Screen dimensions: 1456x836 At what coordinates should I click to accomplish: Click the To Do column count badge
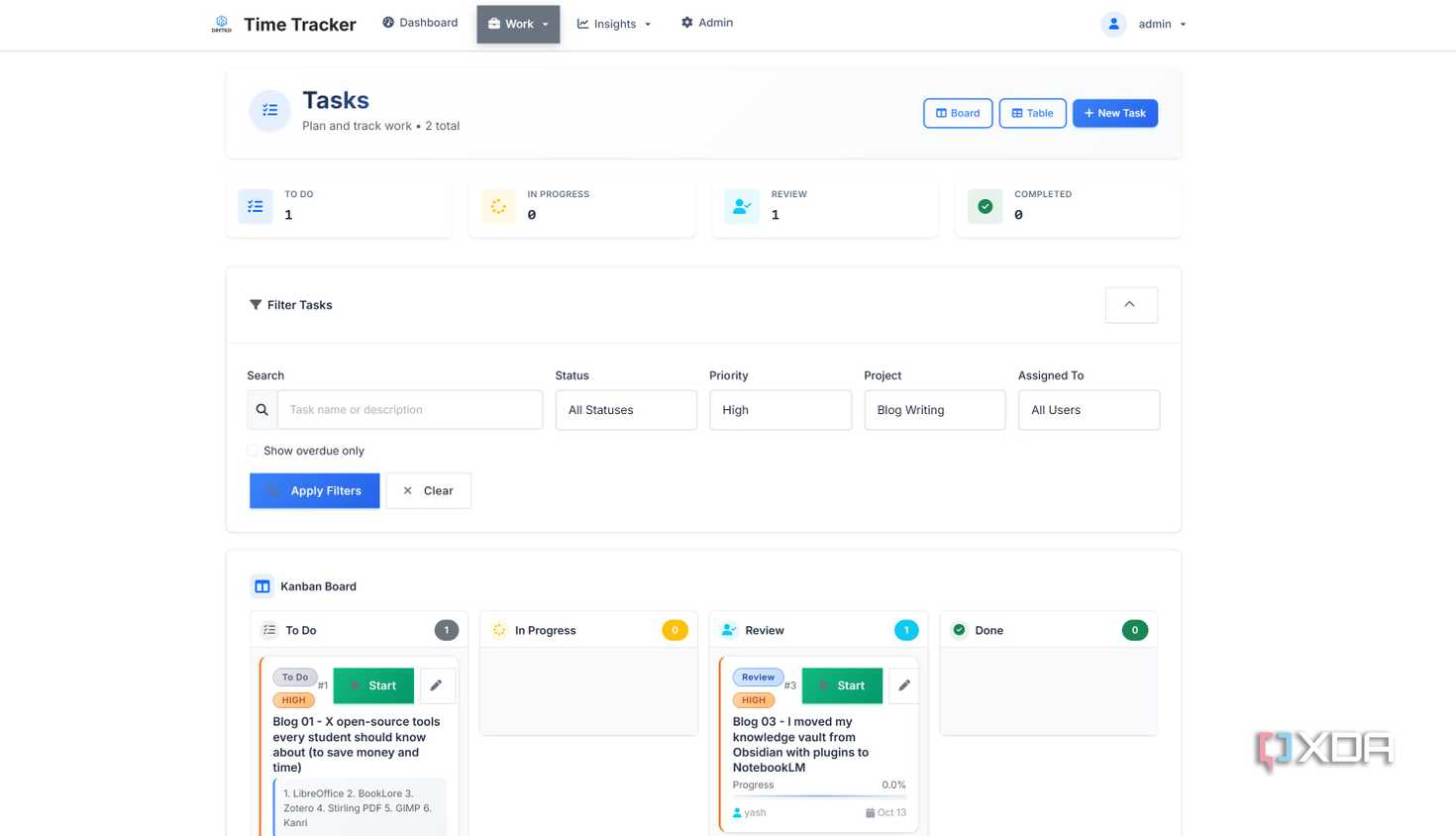tap(447, 630)
